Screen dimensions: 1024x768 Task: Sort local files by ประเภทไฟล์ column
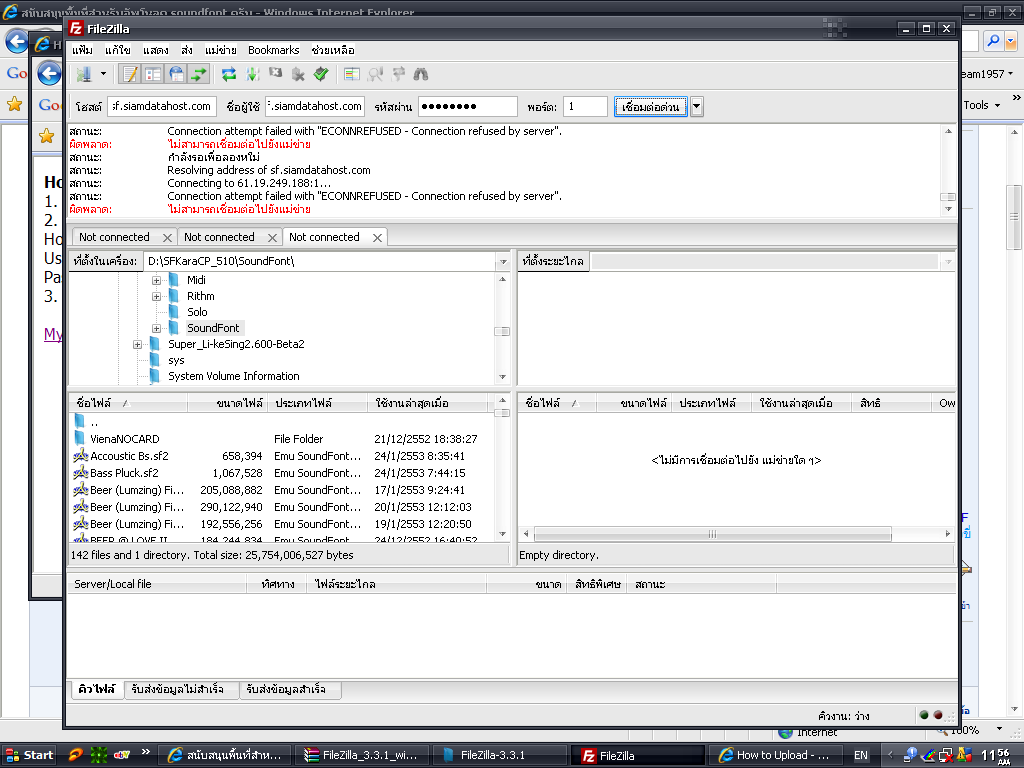click(317, 403)
